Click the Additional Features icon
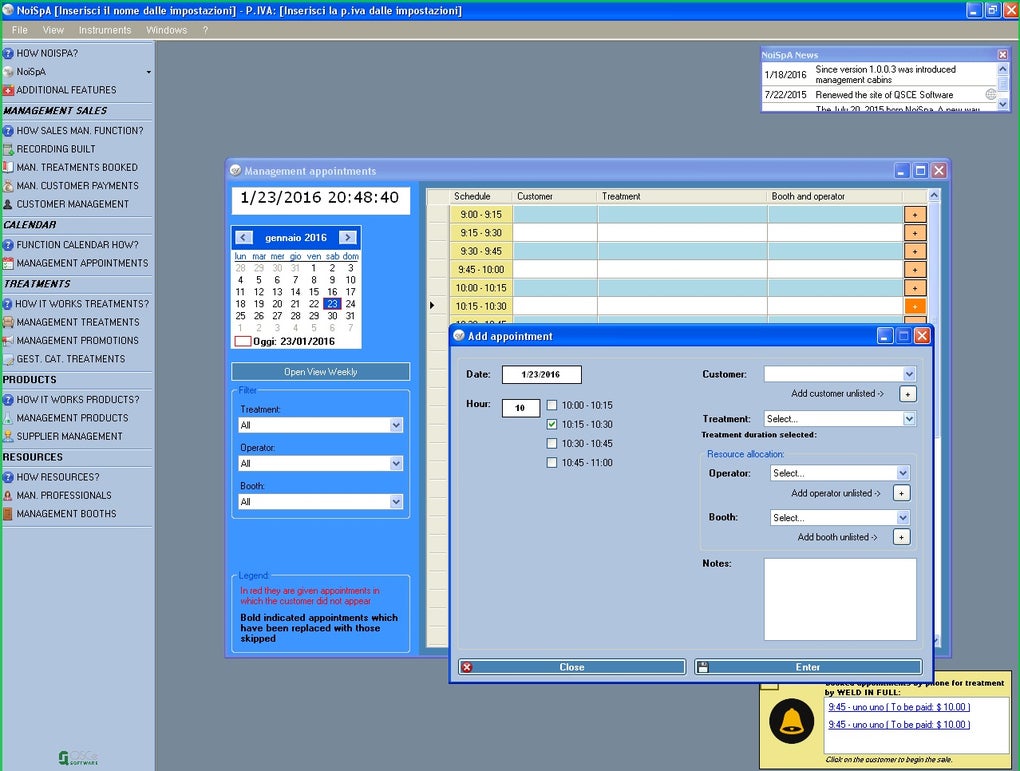Viewport: 1020px width, 771px height. coord(8,90)
